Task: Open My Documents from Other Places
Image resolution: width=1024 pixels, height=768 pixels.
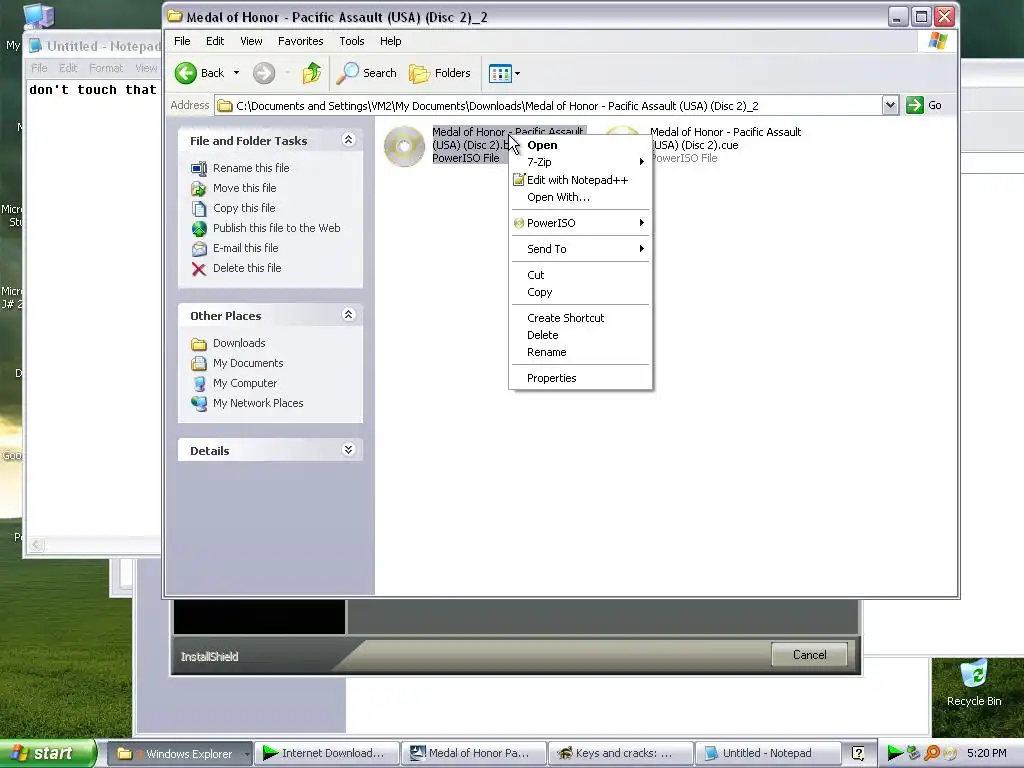Action: (x=248, y=363)
